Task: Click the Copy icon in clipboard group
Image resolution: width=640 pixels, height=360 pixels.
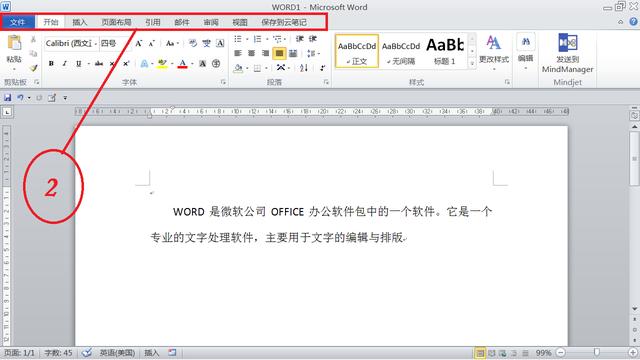Action: pos(33,53)
